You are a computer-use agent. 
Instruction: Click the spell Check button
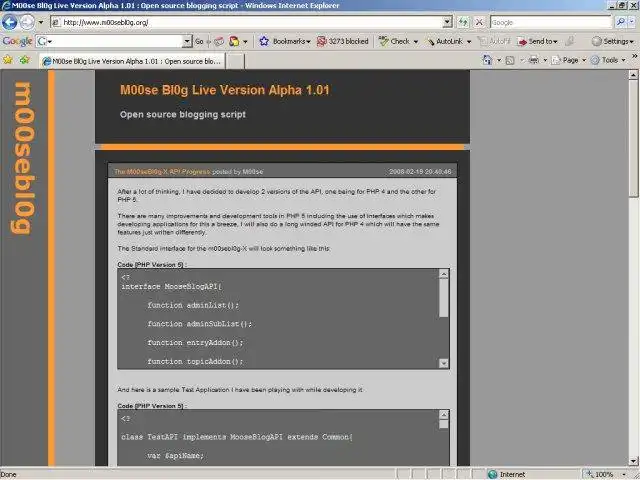(x=394, y=41)
